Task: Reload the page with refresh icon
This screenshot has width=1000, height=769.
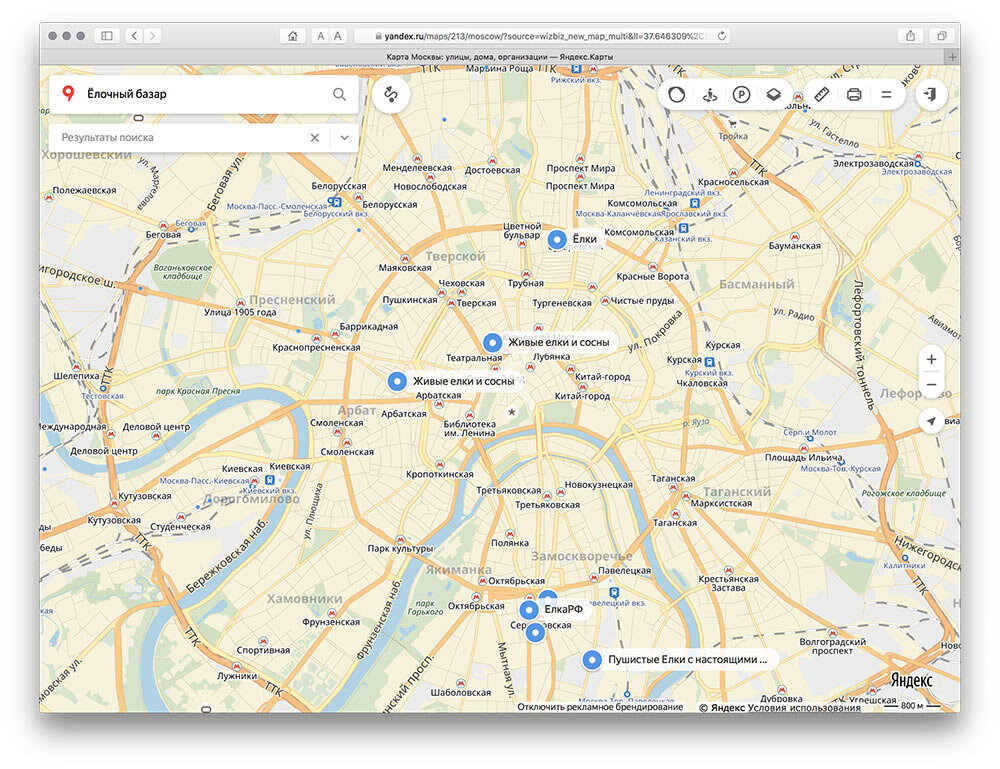Action: [722, 36]
